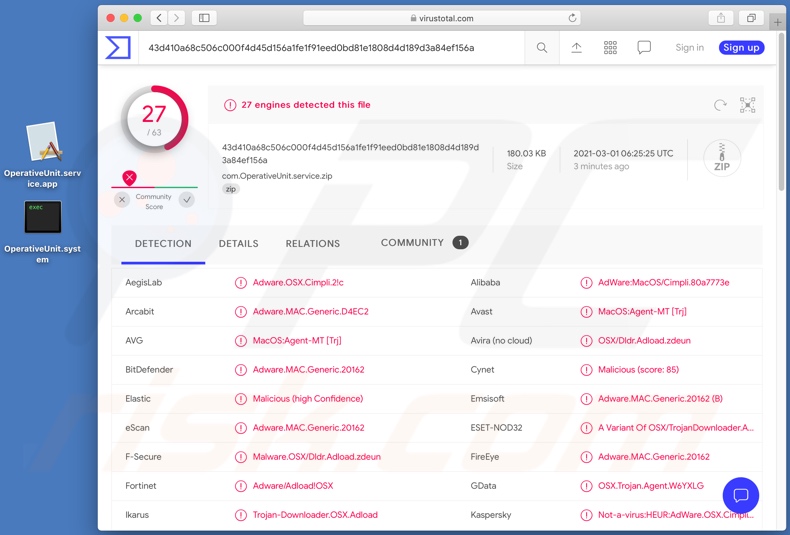
Task: Click the Sign in link
Action: click(x=689, y=47)
